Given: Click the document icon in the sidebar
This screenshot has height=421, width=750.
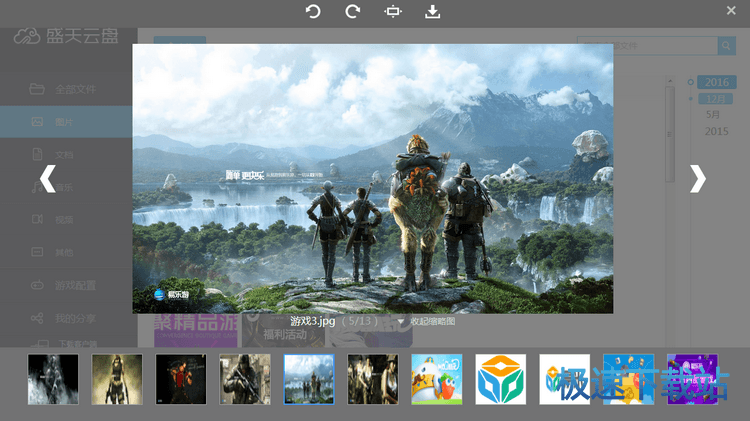Looking at the screenshot, I should pyautogui.click(x=37, y=154).
